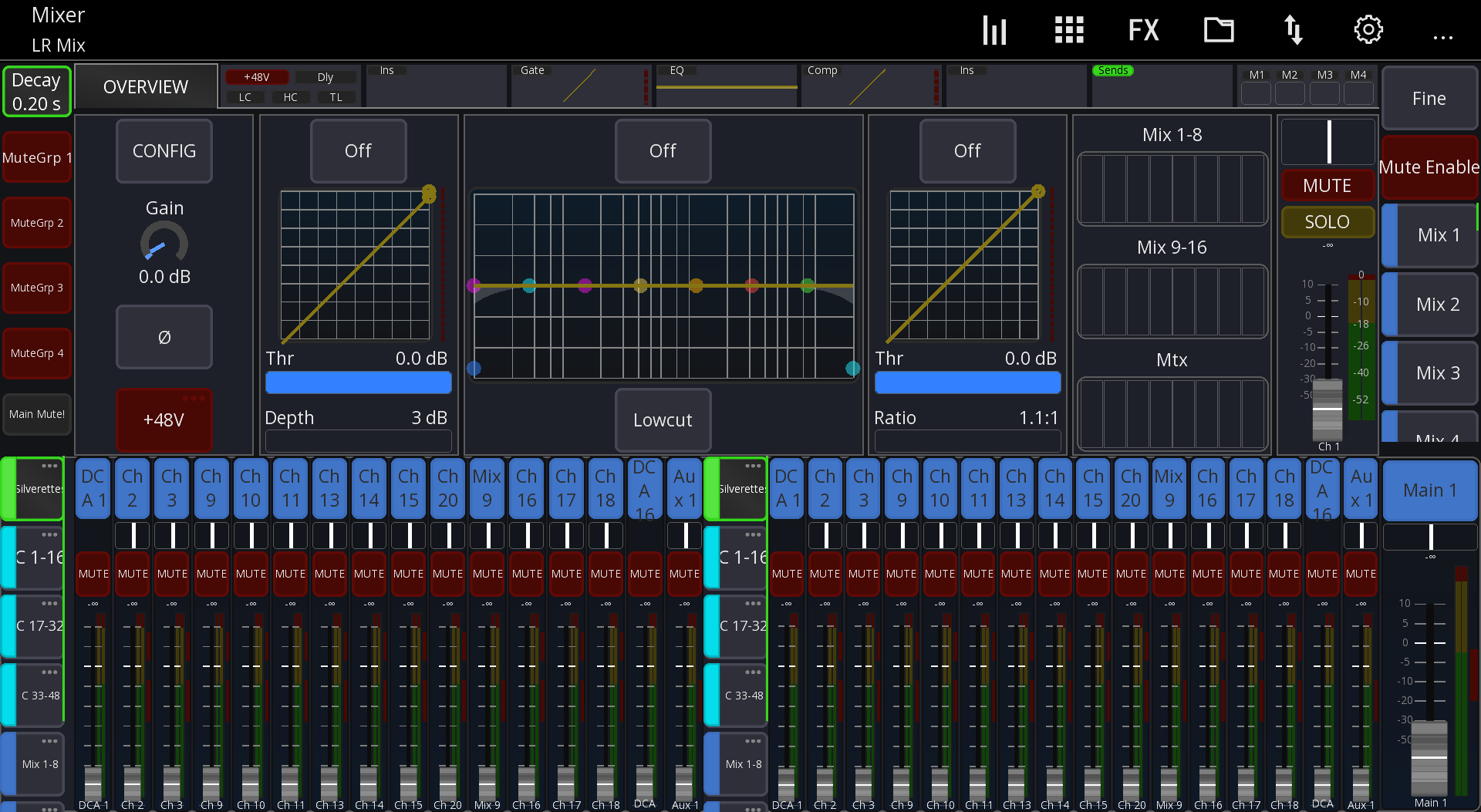Mute the selected Ch 1 strip
This screenshot has width=1481, height=812.
click(1327, 186)
